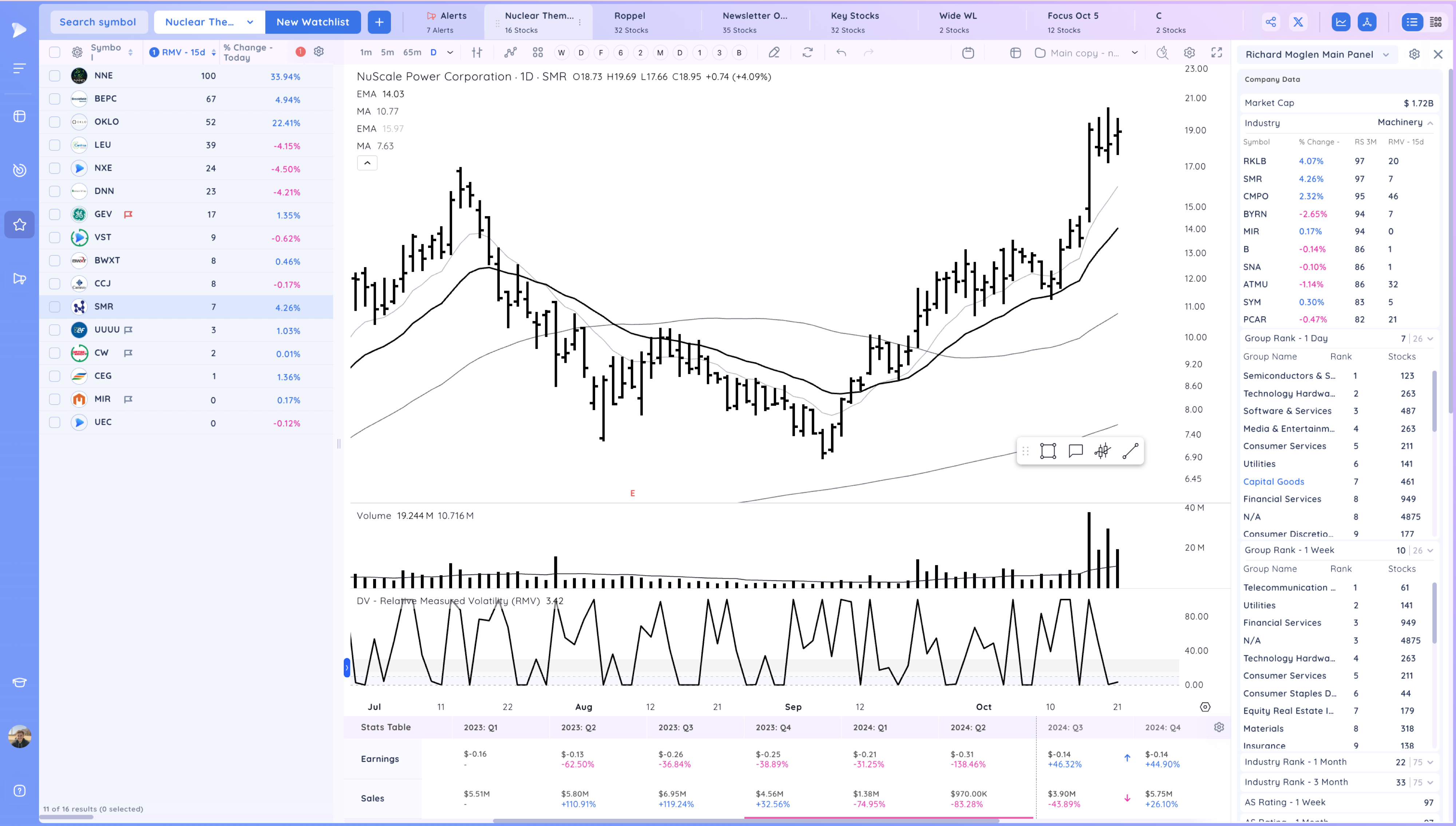This screenshot has width=1456, height=826.
Task: Open the comment annotation tool
Action: (1075, 451)
